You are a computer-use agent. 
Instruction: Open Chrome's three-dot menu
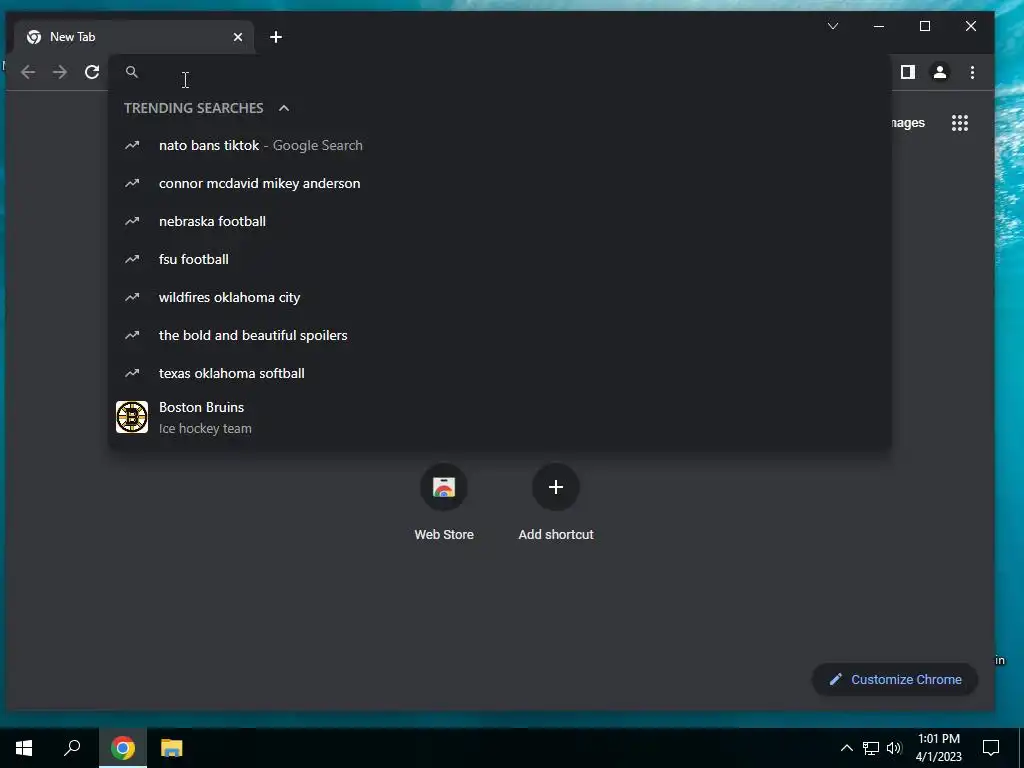coord(972,72)
